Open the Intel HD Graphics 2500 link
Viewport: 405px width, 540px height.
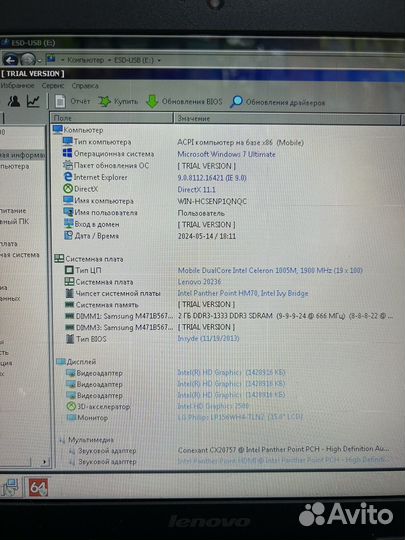[x=212, y=406]
